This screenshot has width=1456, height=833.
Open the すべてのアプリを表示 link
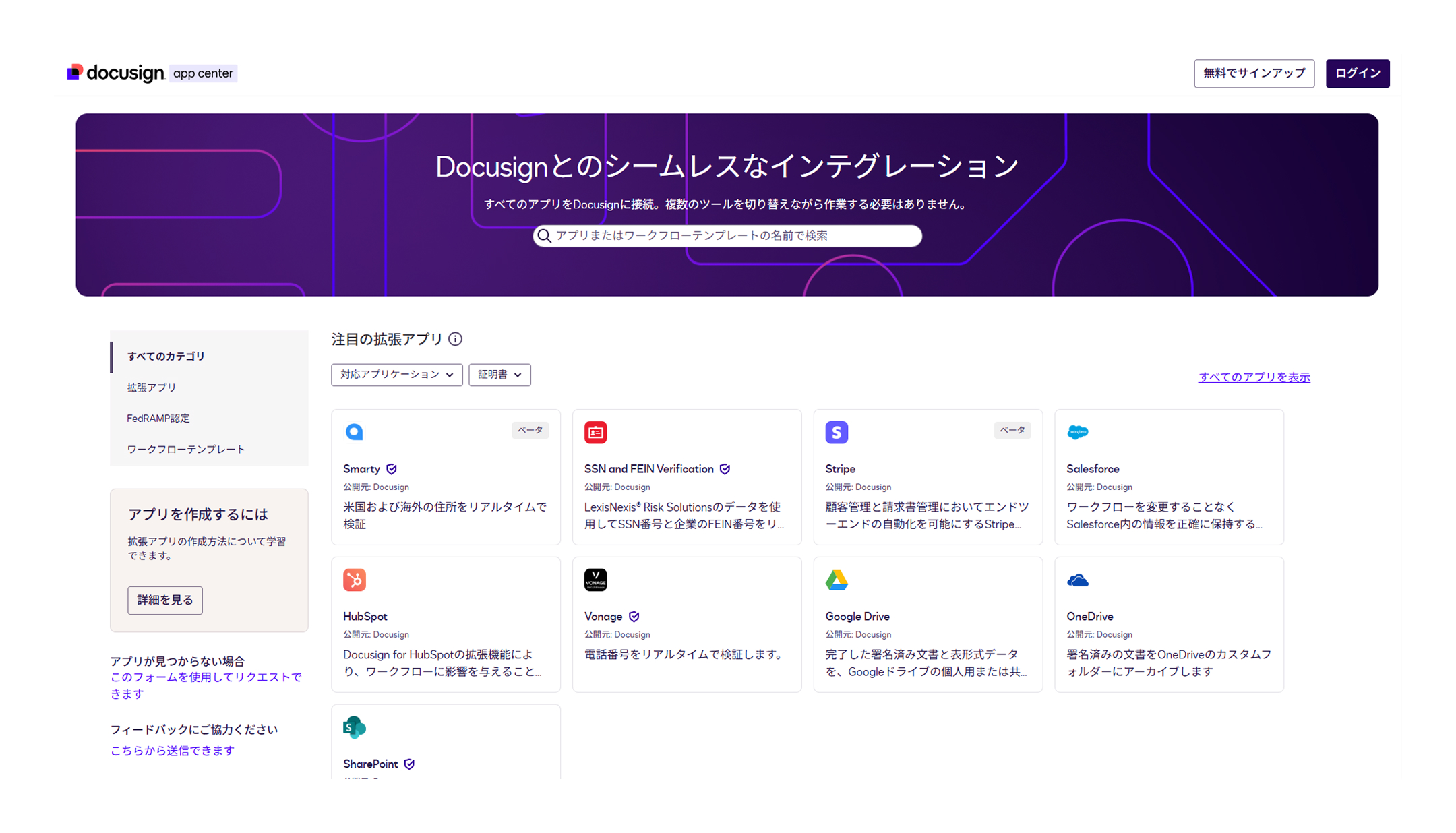pos(1254,377)
